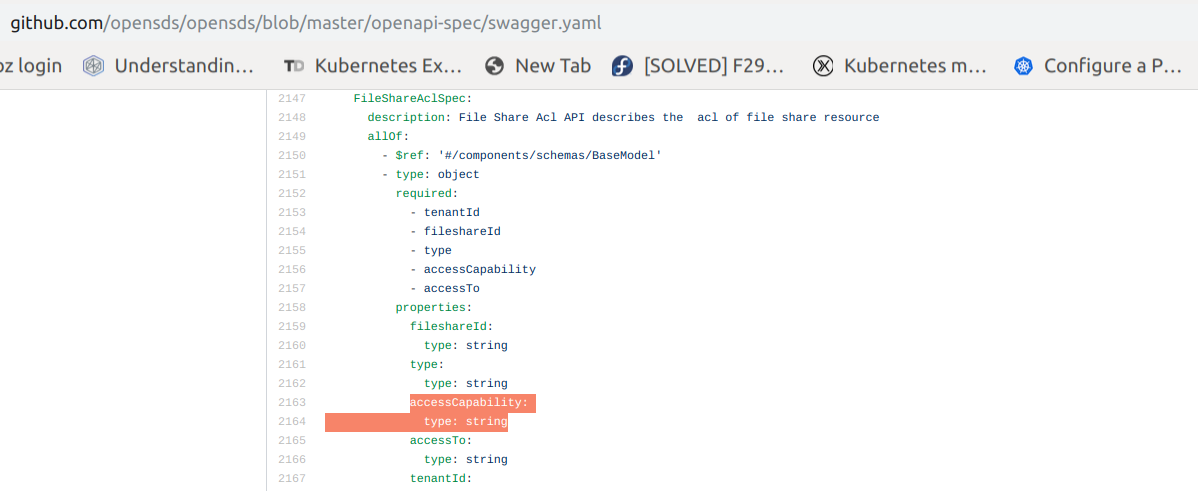Image resolution: width=1198 pixels, height=491 pixels.
Task: Click 'type: object' on line 2151
Action: pyautogui.click(x=438, y=175)
